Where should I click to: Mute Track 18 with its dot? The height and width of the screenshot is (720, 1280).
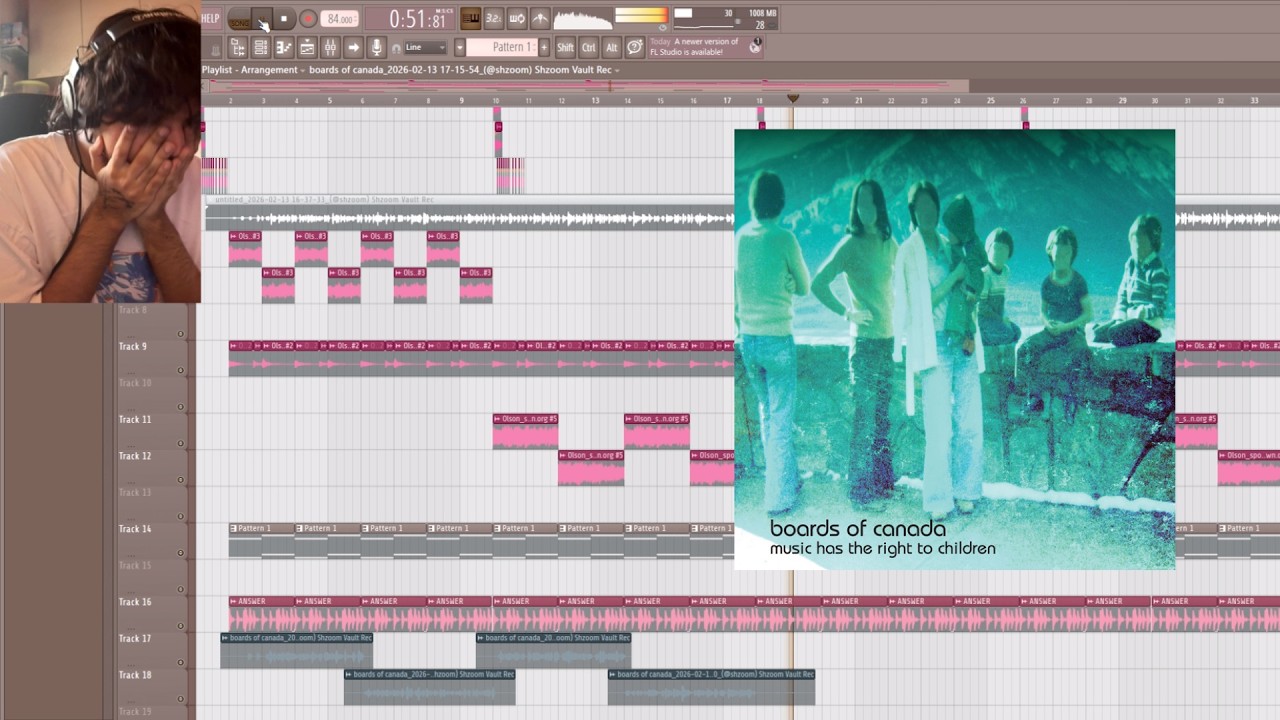tap(180, 699)
